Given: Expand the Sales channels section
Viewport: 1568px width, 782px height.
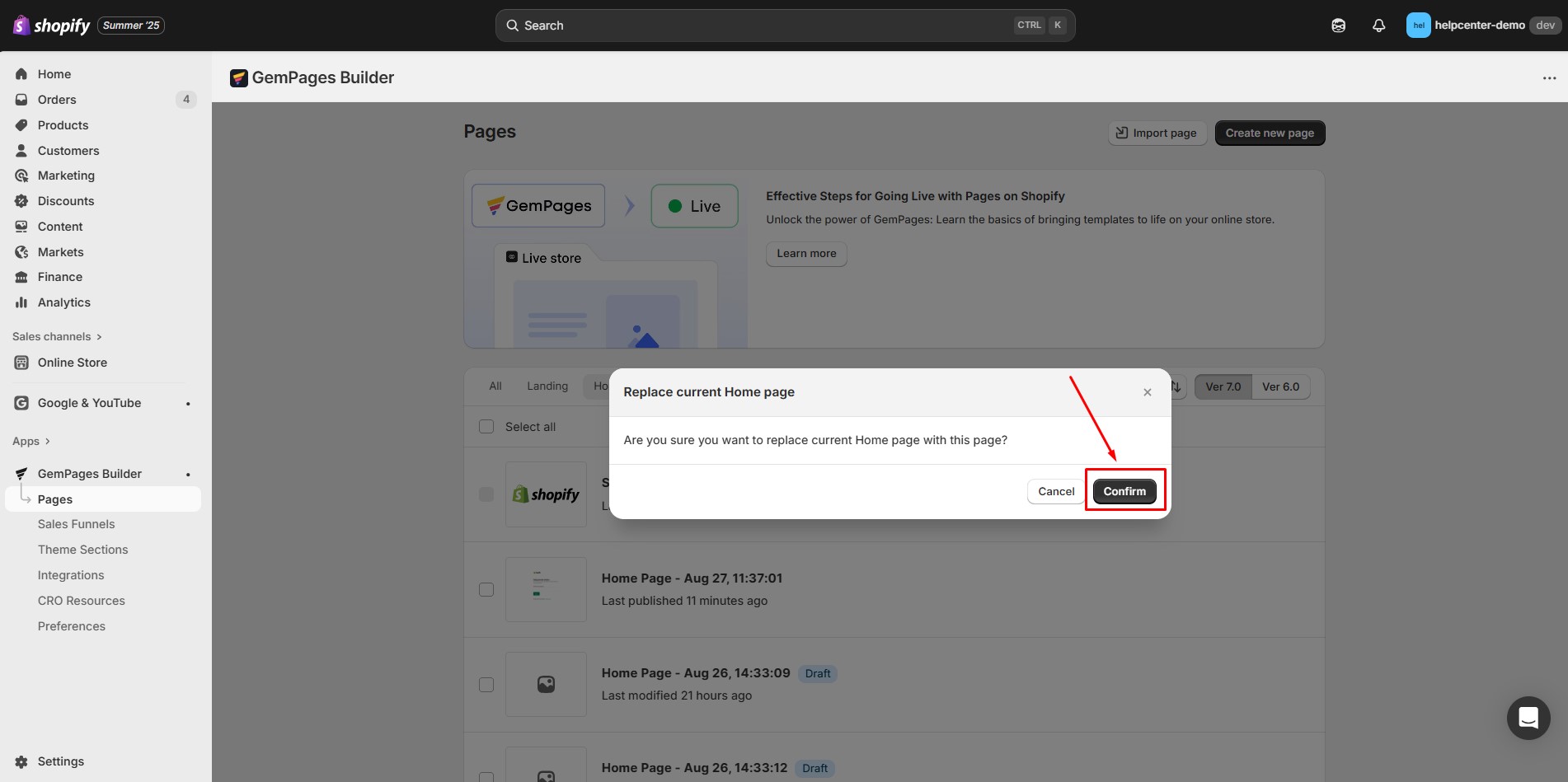Looking at the screenshot, I should [57, 336].
